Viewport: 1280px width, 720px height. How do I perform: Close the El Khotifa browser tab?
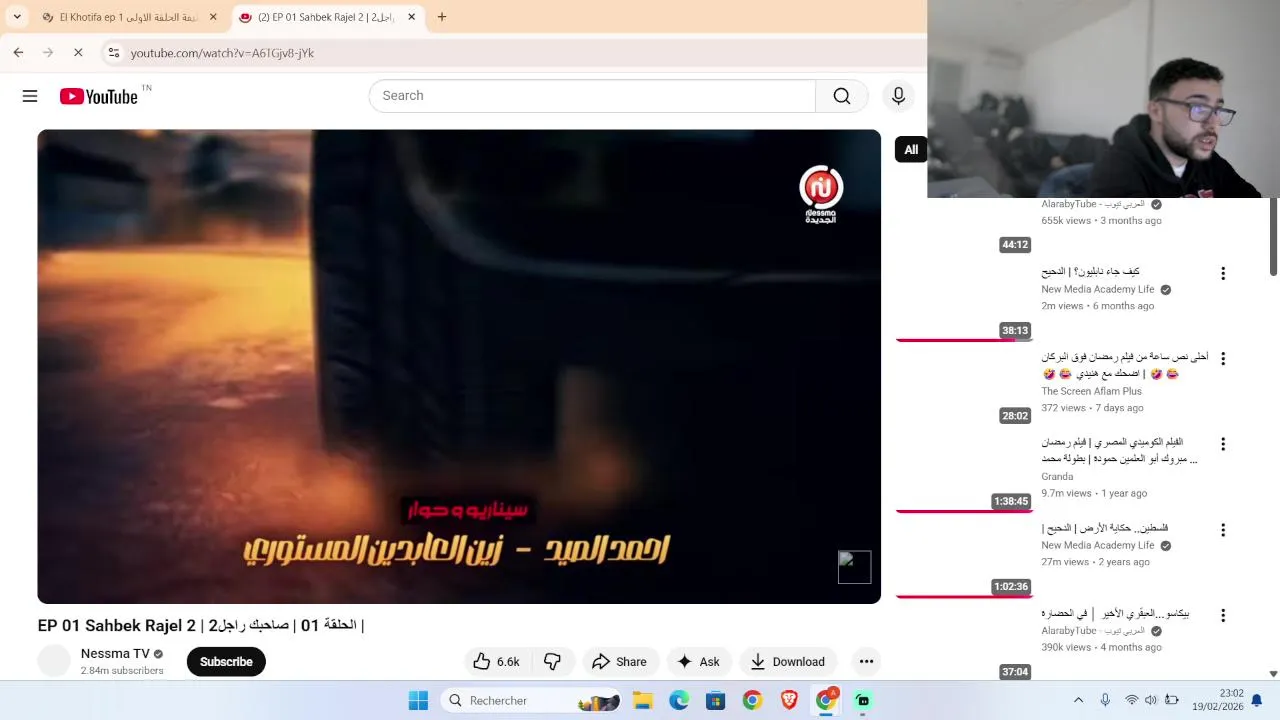[213, 17]
